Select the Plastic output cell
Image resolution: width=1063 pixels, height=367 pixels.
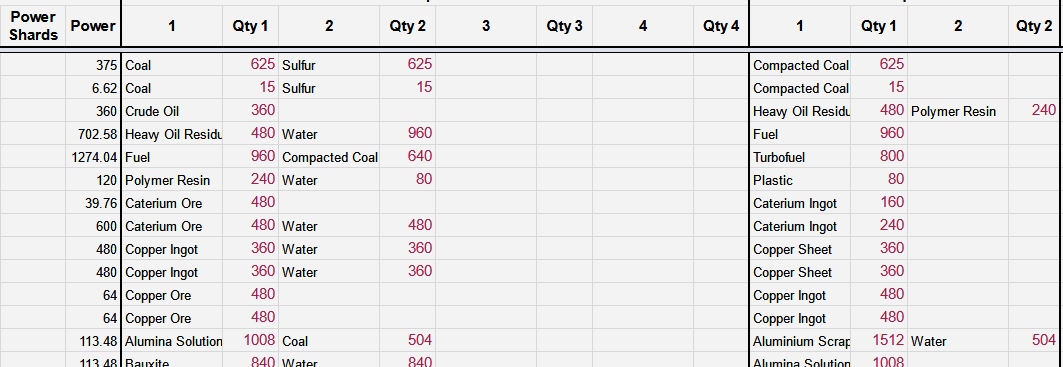[800, 180]
